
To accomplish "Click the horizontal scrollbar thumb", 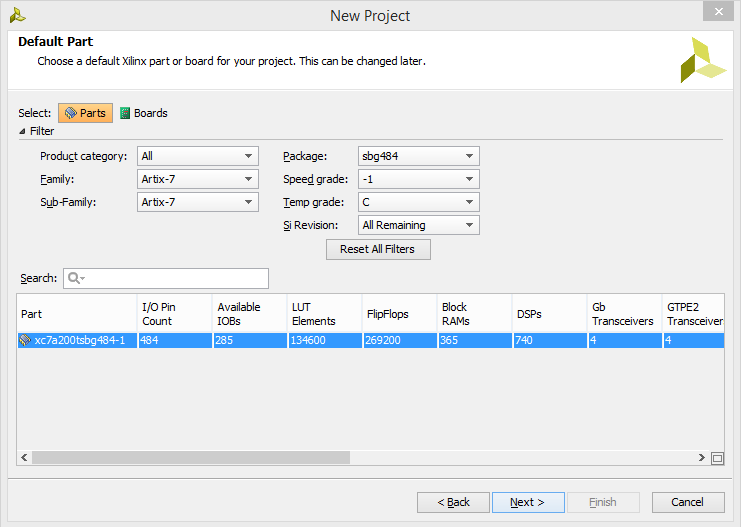I will pos(191,458).
